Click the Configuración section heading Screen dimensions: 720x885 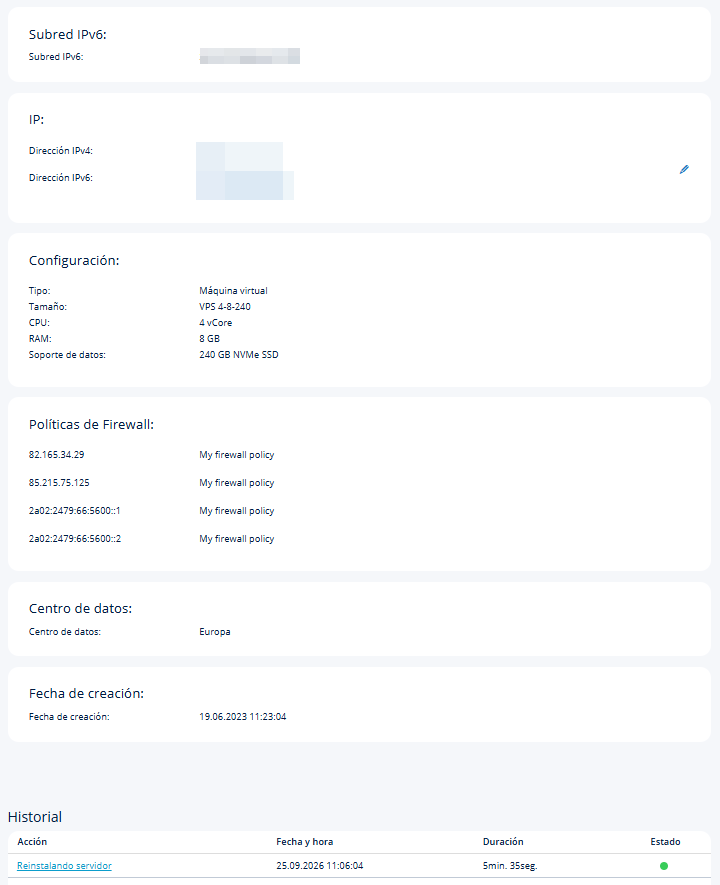[x=74, y=260]
